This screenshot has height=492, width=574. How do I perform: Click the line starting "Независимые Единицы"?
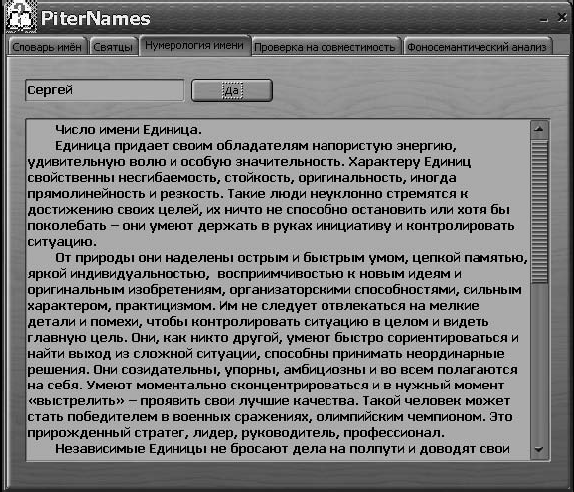coord(282,449)
